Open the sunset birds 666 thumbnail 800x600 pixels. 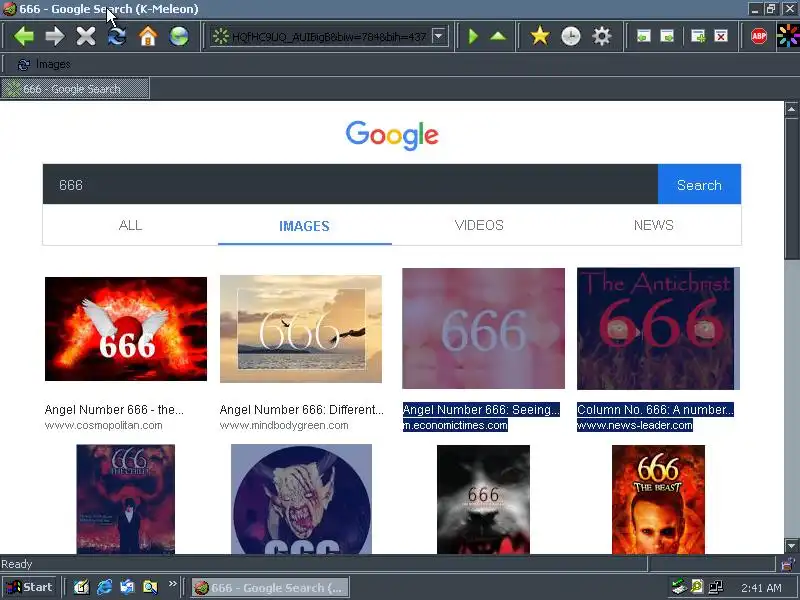point(301,329)
